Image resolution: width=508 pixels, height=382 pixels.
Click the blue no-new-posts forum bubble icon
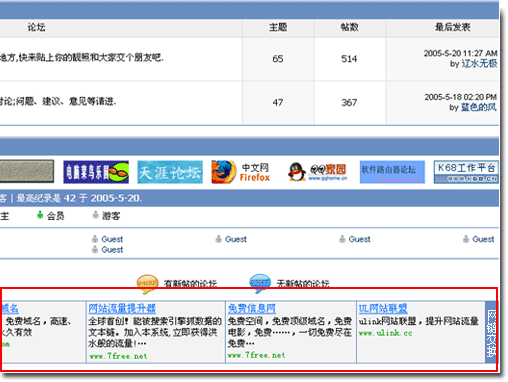click(x=260, y=284)
